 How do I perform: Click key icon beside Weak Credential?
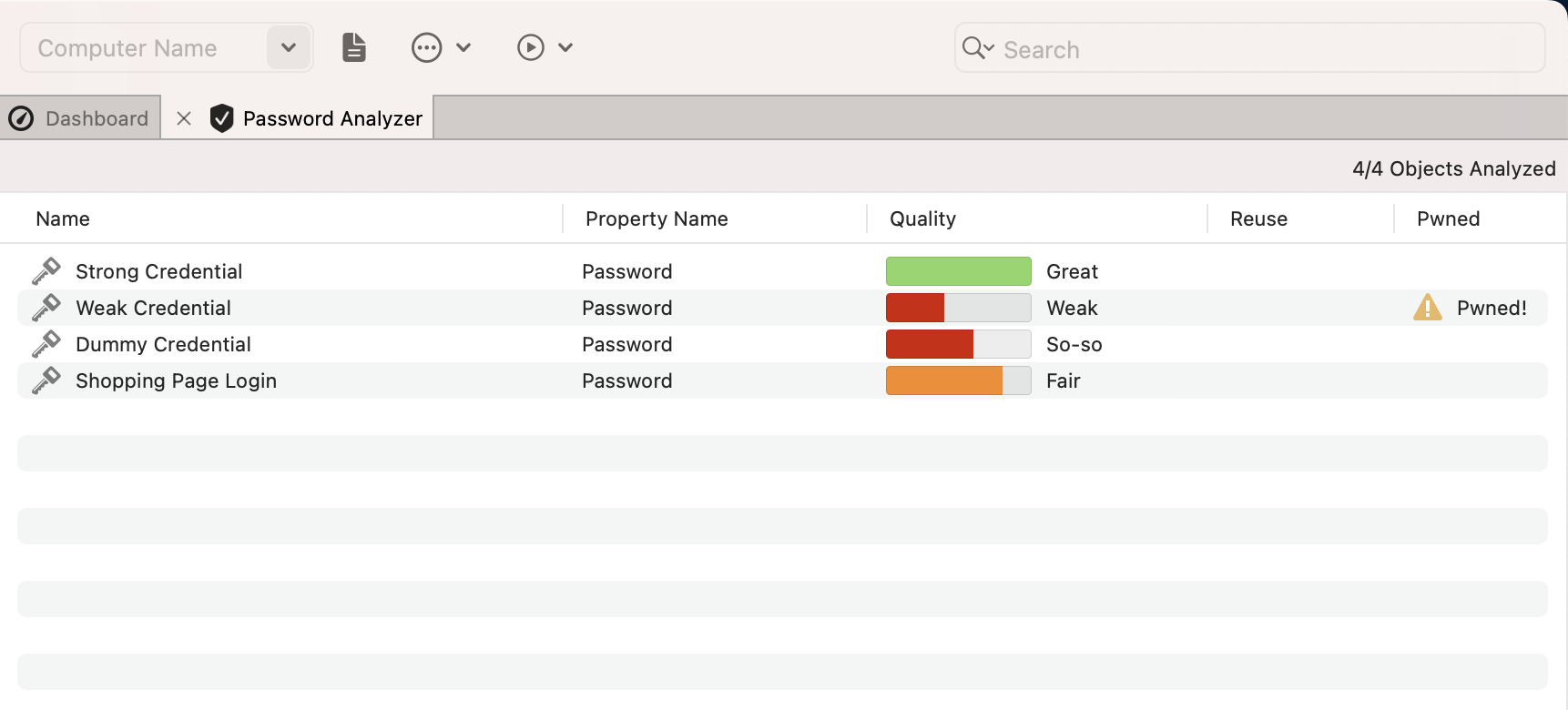(46, 308)
